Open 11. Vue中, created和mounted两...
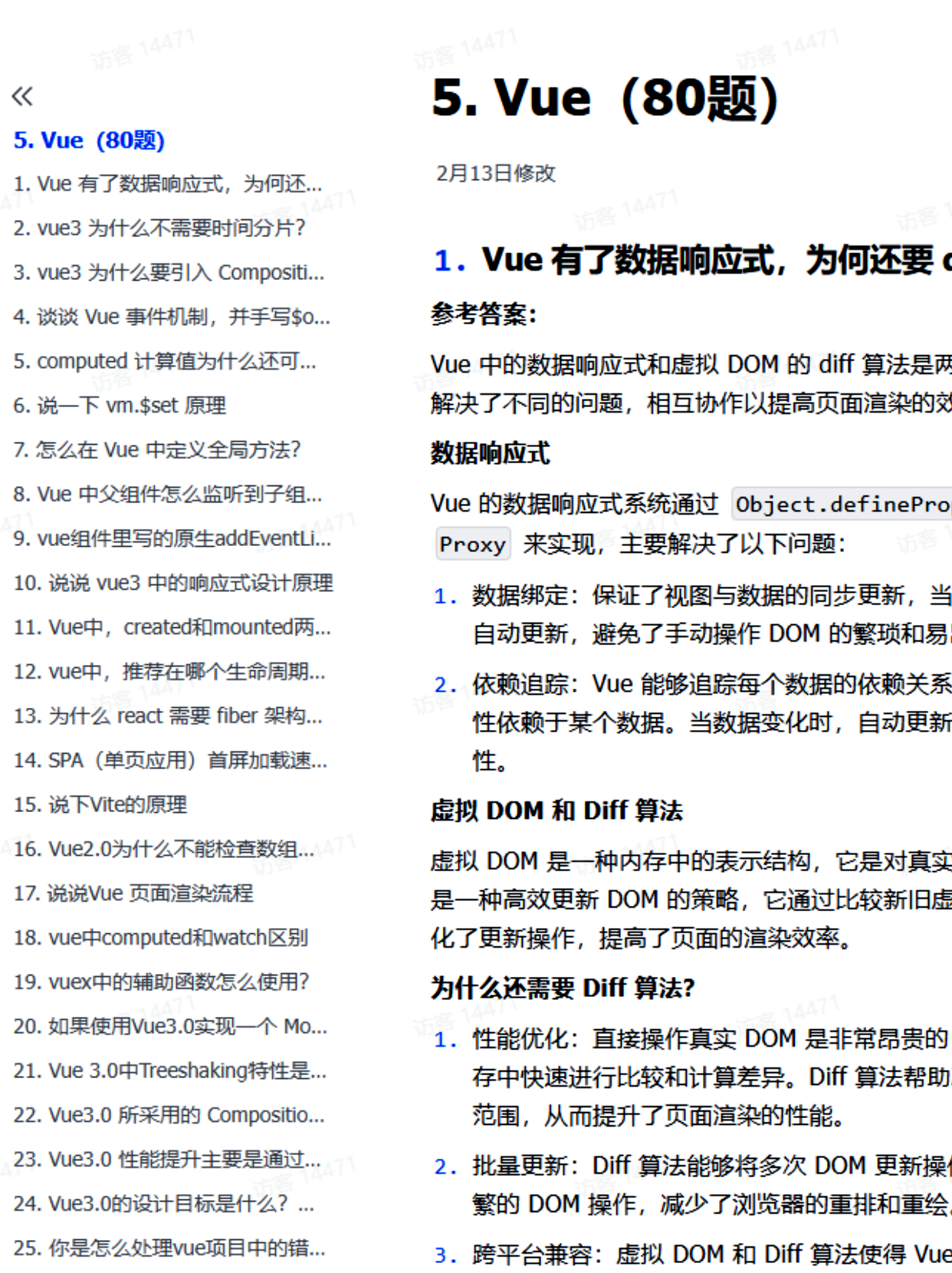The image size is (952, 1273). 172,627
